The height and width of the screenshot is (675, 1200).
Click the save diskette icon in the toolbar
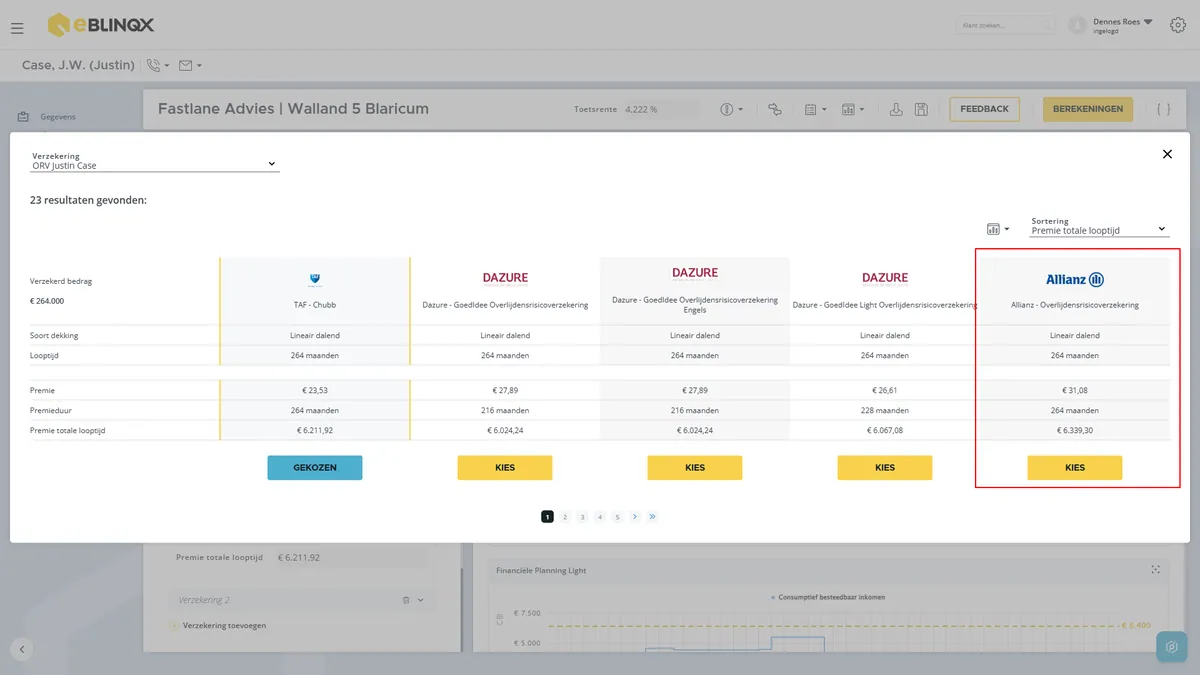point(921,109)
